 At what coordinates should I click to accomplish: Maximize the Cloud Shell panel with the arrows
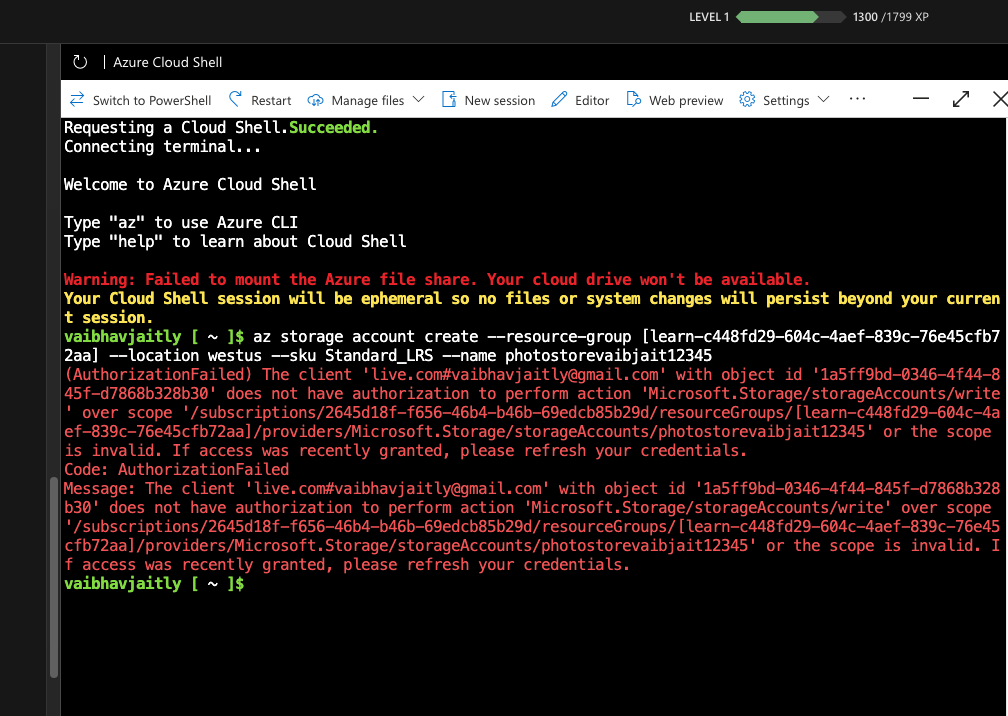(x=960, y=99)
